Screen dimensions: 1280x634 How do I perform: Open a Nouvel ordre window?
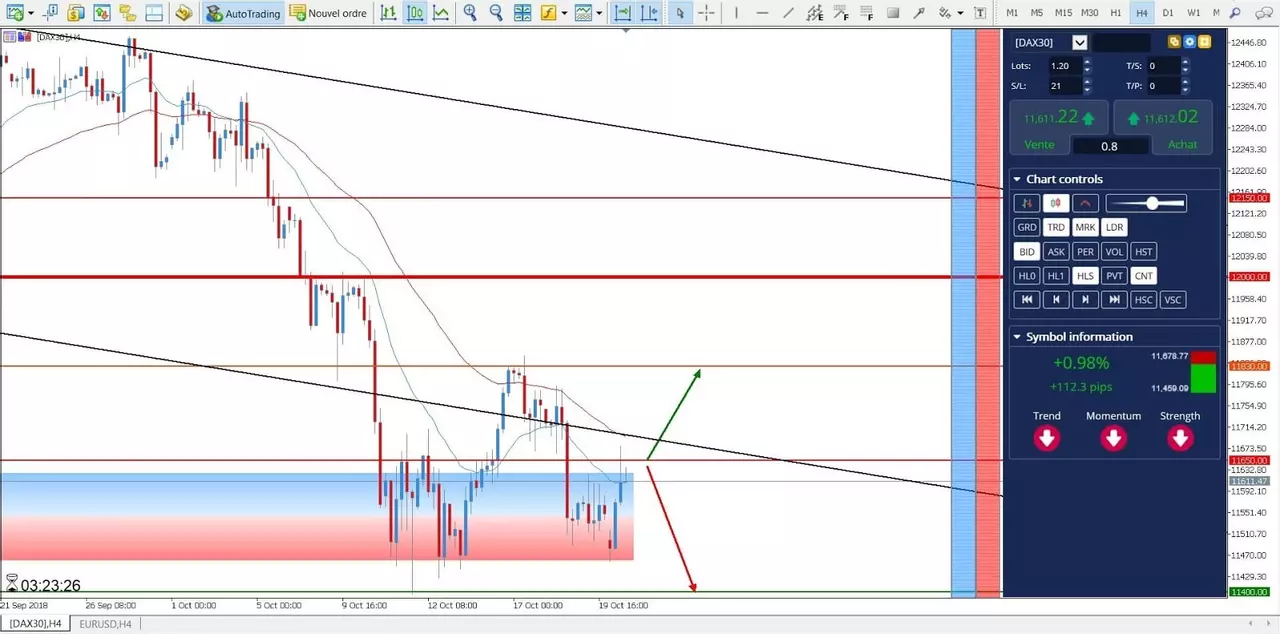point(328,13)
